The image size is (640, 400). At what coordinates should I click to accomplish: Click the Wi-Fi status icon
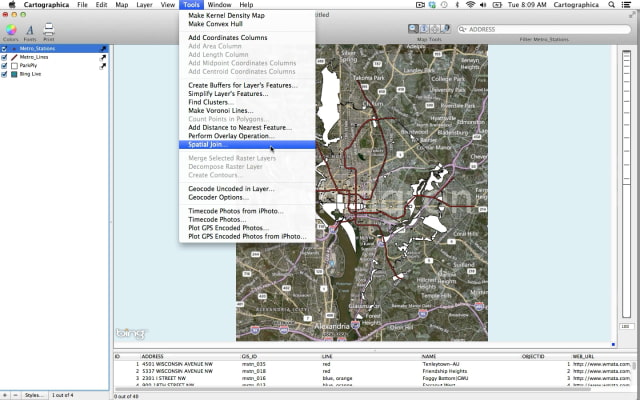471,5
